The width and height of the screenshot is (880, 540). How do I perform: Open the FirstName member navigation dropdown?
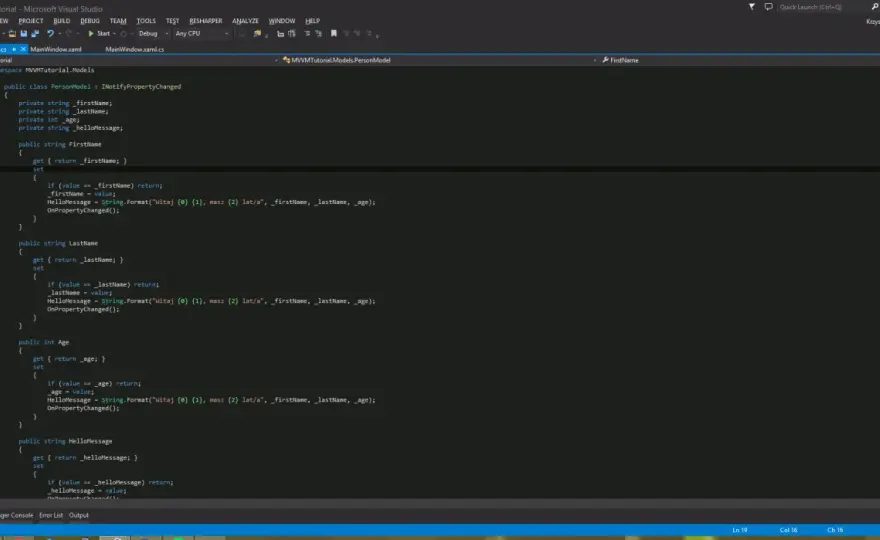(x=740, y=60)
